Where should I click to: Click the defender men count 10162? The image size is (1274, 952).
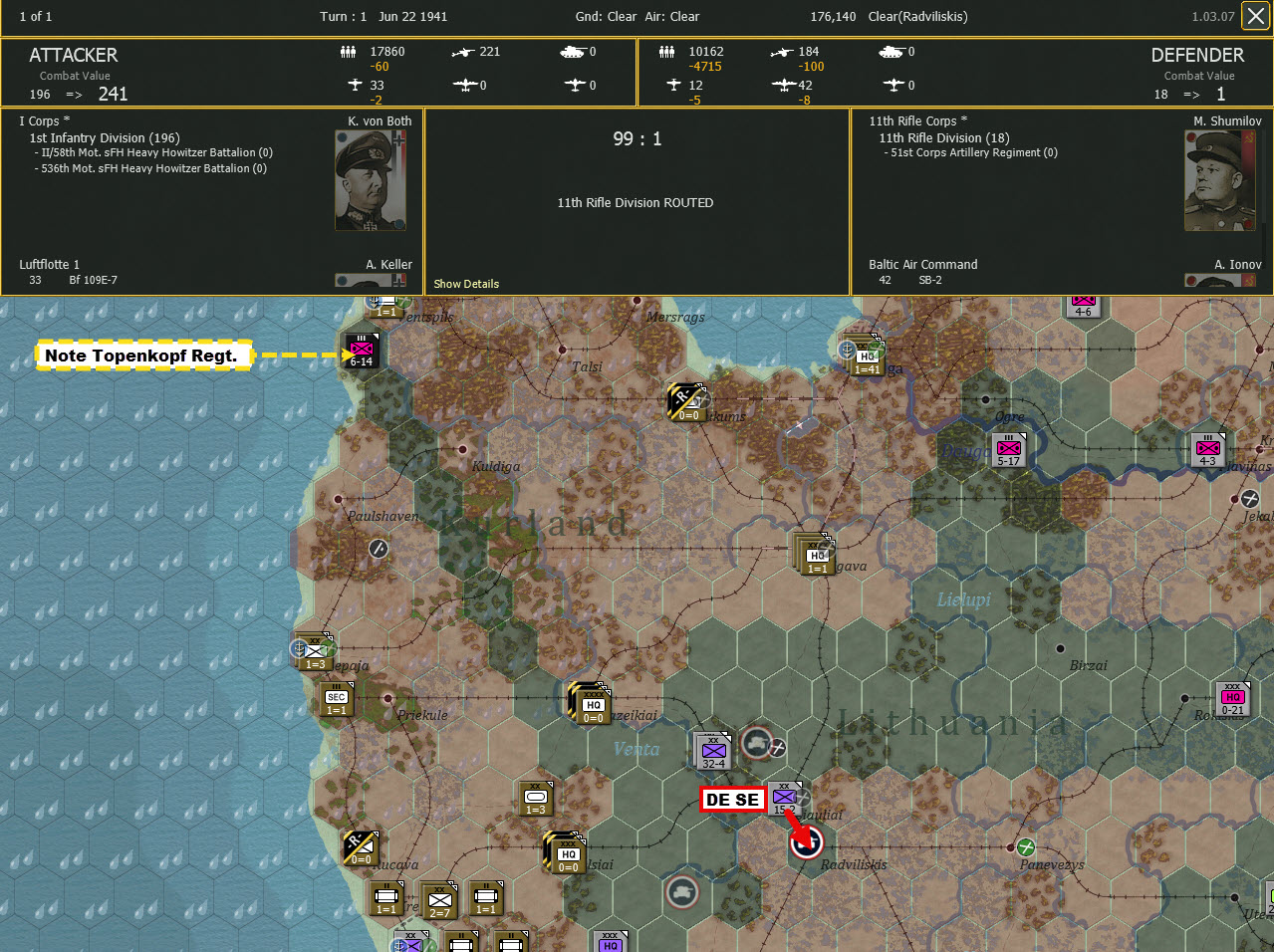click(706, 52)
